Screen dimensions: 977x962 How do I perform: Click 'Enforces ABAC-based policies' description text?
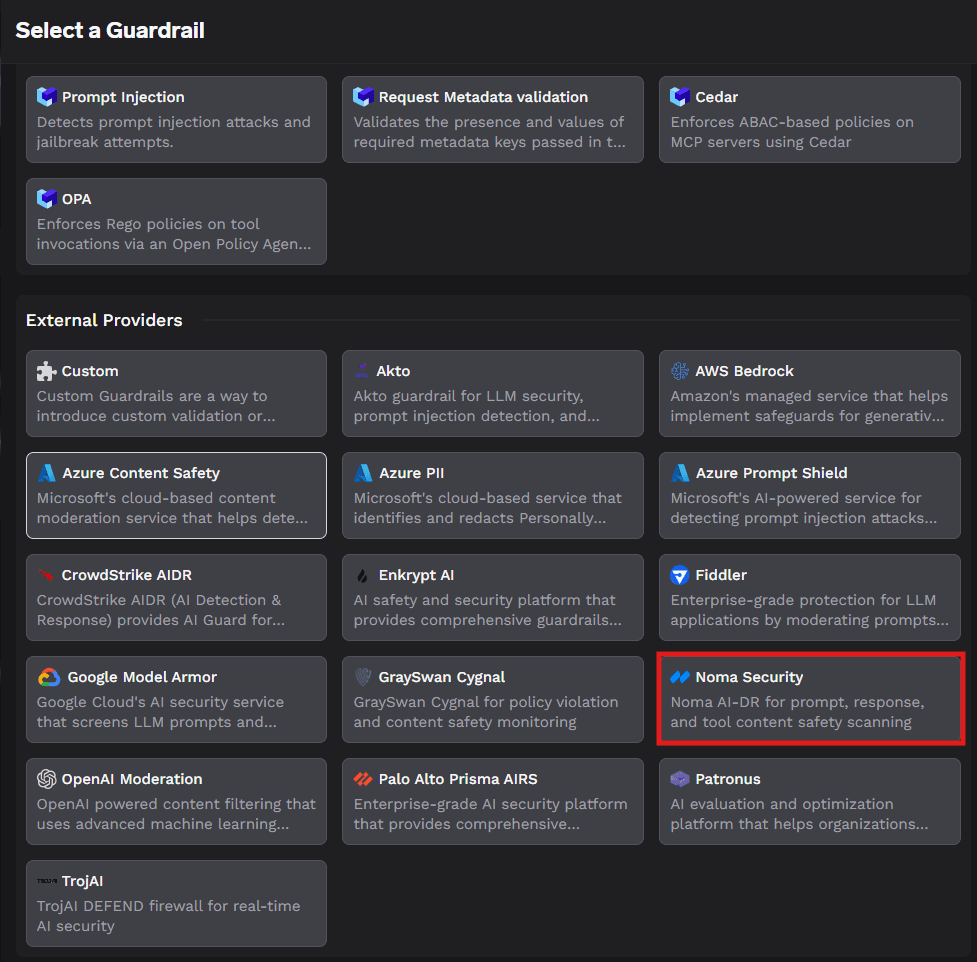(792, 132)
